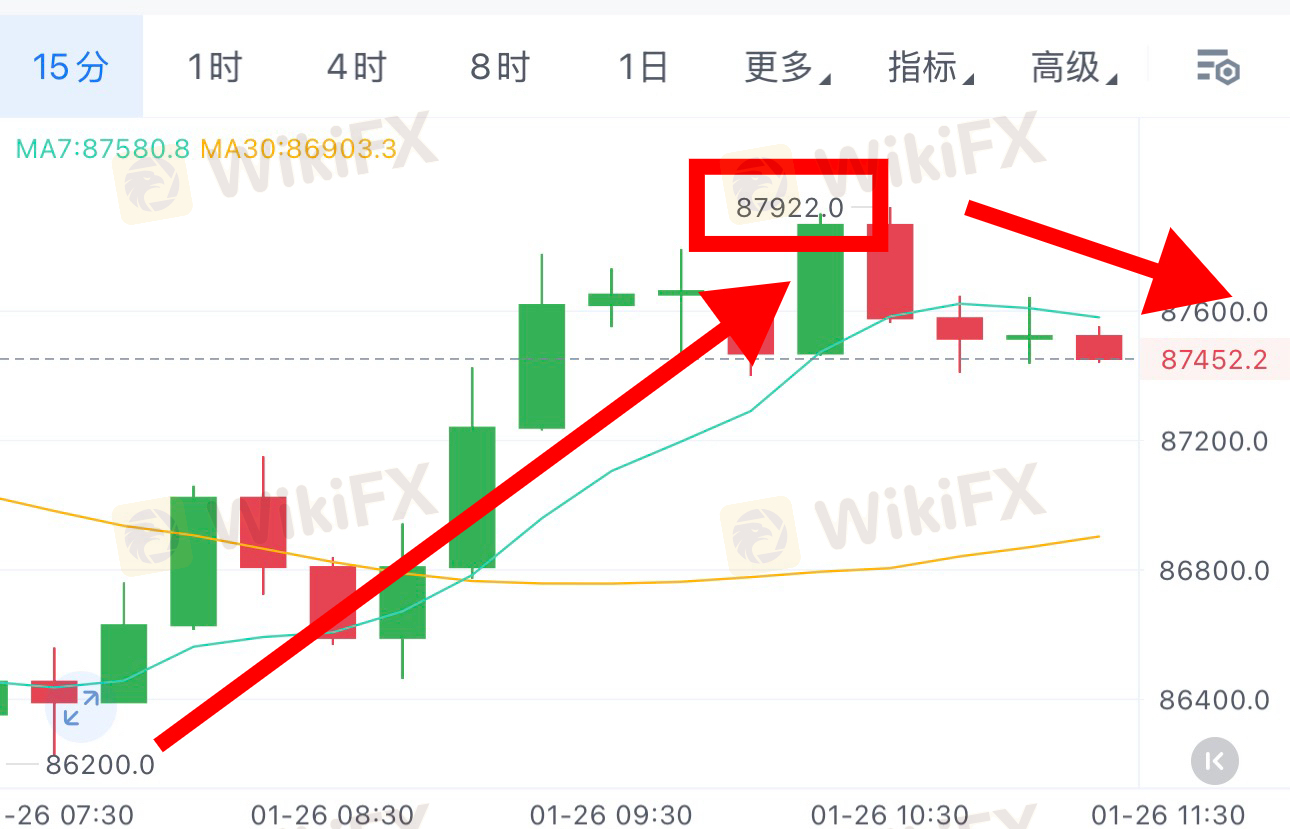Image resolution: width=1290 pixels, height=829 pixels.
Task: Tap the MA7 indicator label
Action: tap(102, 150)
